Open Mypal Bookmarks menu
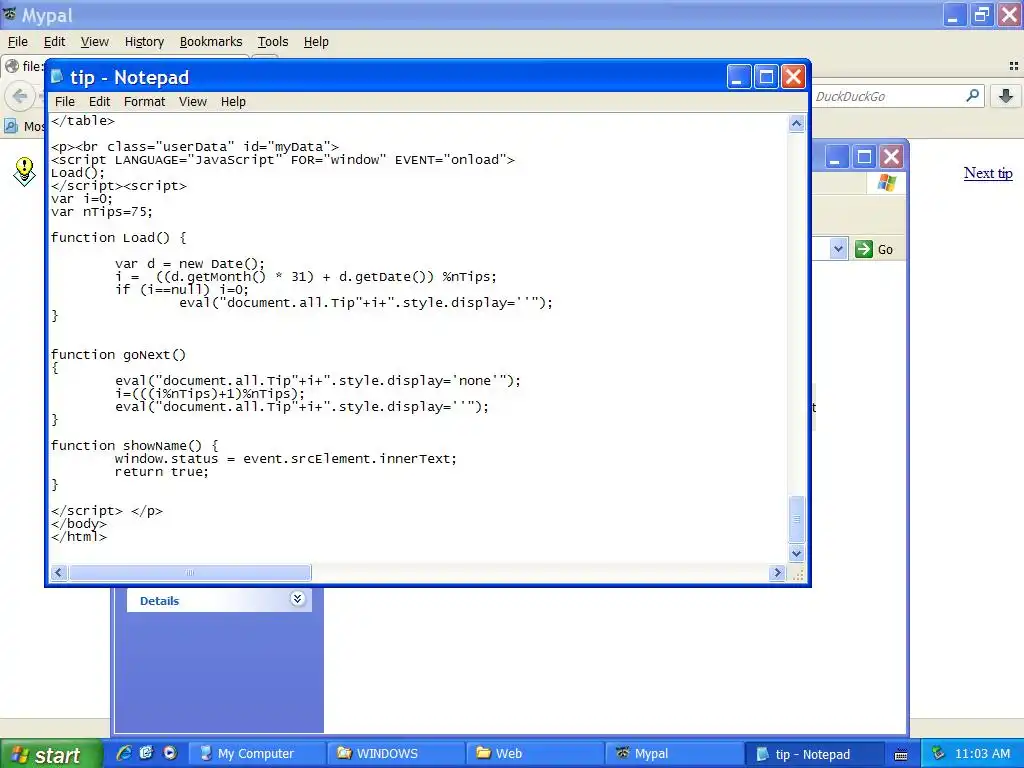Viewport: 1024px width, 768px height. (211, 42)
